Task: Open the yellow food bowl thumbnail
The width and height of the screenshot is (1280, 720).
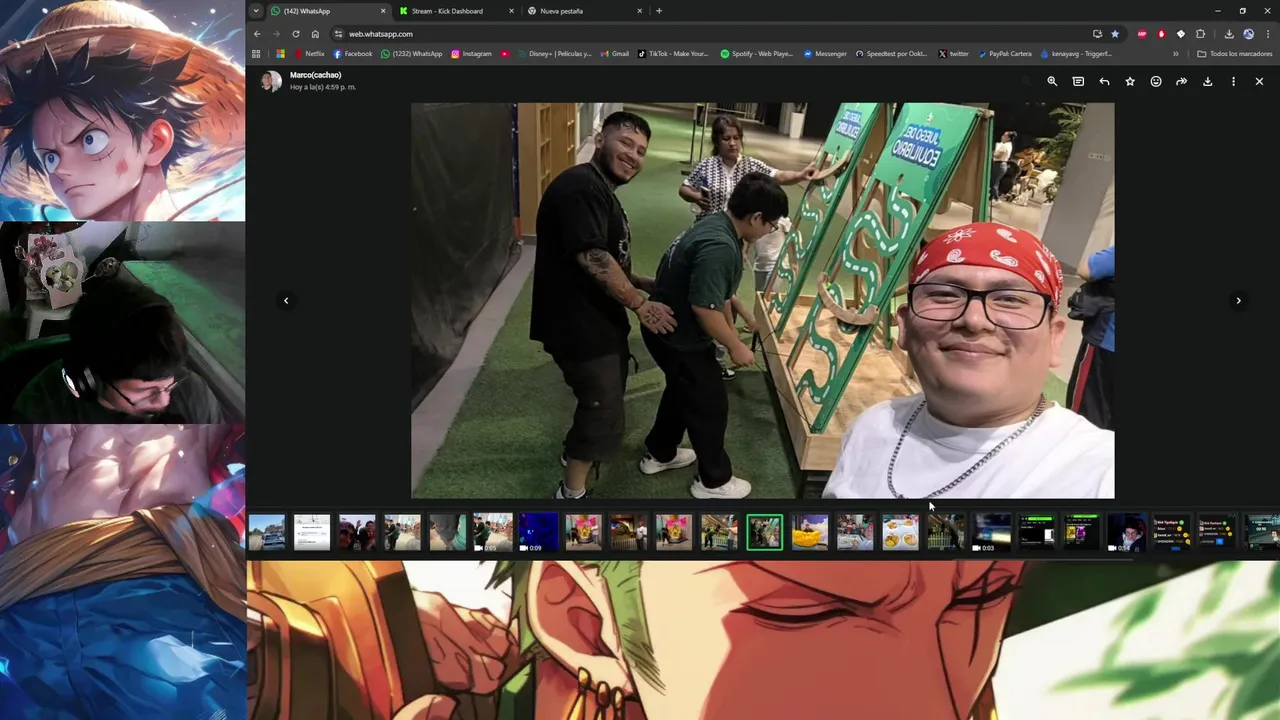Action: [810, 532]
